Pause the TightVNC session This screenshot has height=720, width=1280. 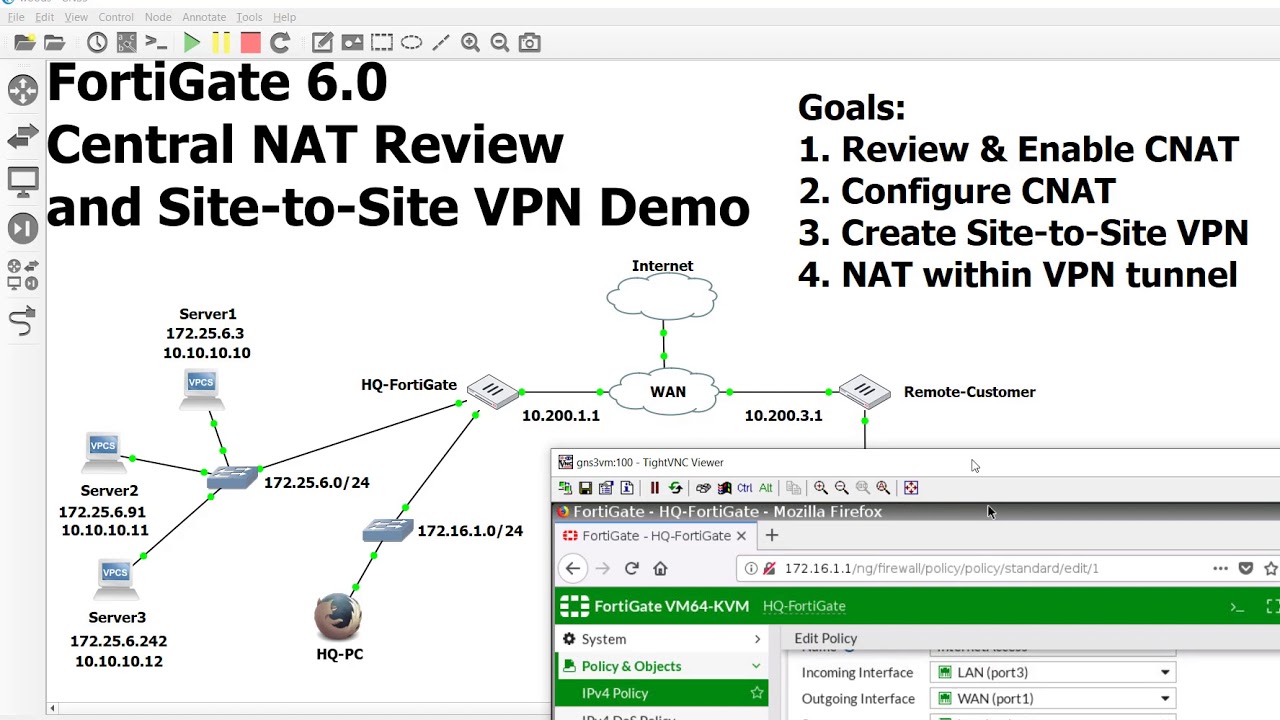pyautogui.click(x=654, y=488)
